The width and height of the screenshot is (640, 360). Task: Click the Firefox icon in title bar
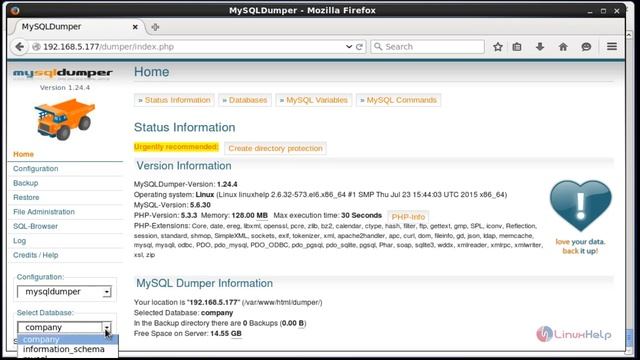pos(16,11)
